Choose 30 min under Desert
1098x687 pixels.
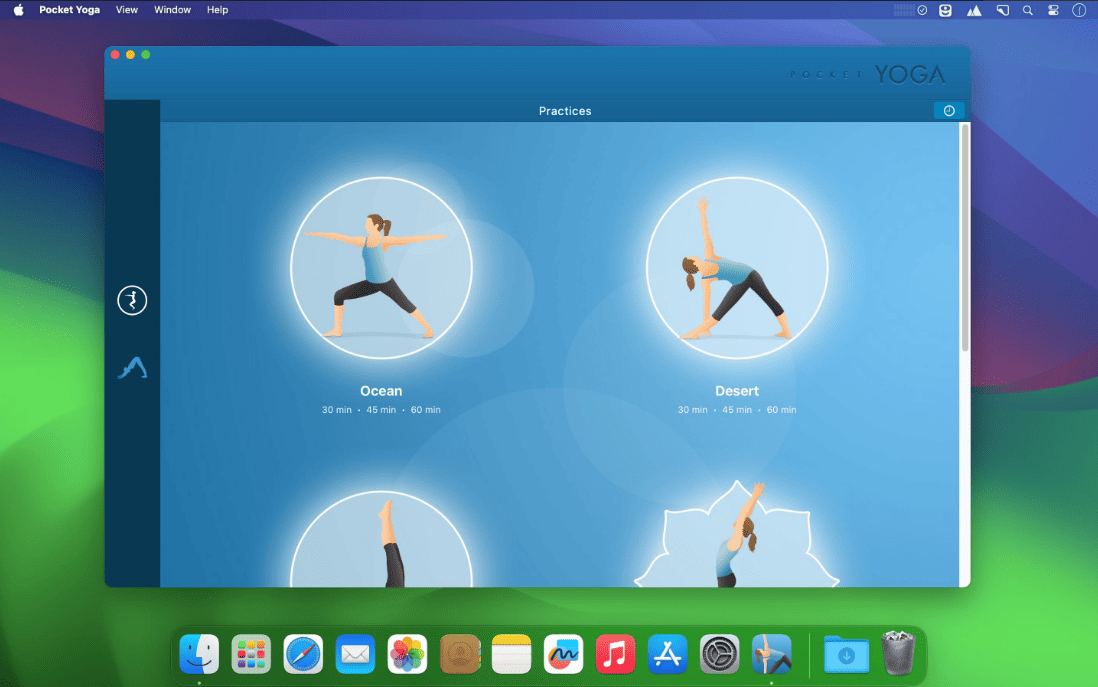693,410
